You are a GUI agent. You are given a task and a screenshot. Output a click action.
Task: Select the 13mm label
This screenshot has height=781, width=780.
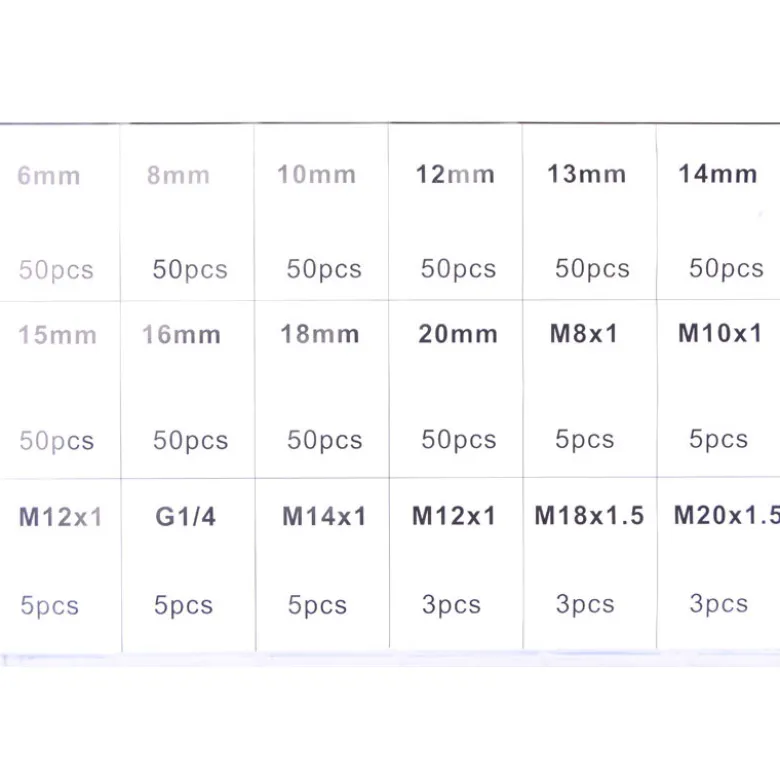coord(587,174)
